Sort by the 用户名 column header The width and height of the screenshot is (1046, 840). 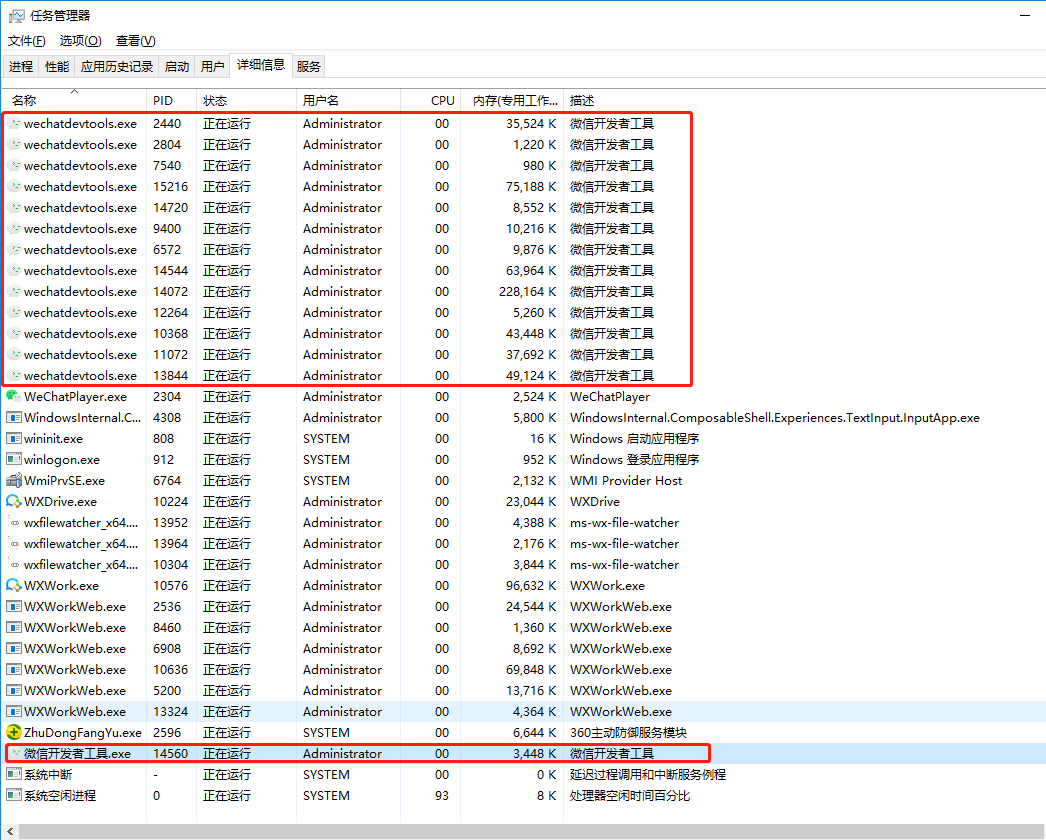coord(348,100)
